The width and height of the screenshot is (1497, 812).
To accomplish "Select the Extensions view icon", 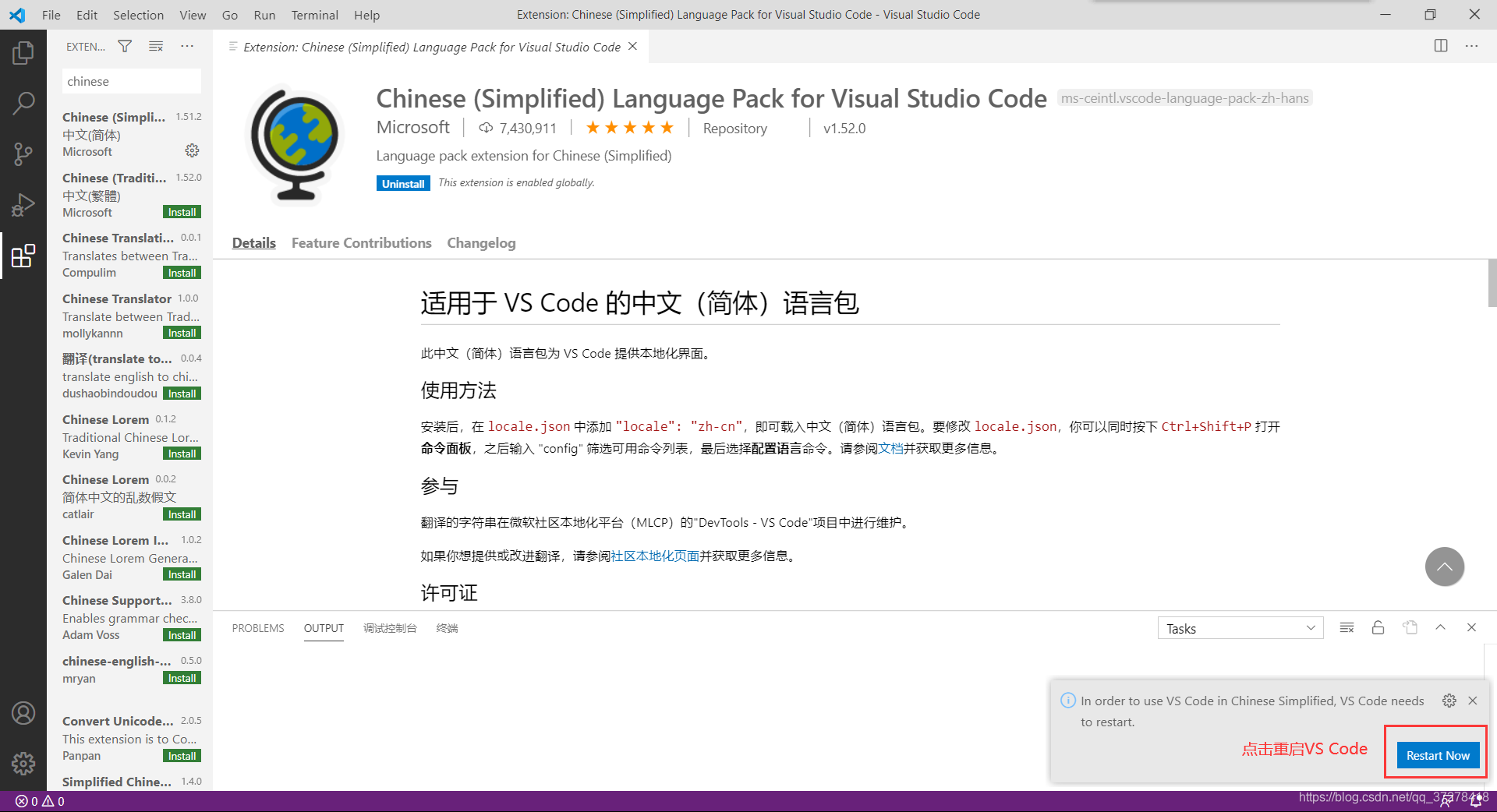I will [x=23, y=256].
